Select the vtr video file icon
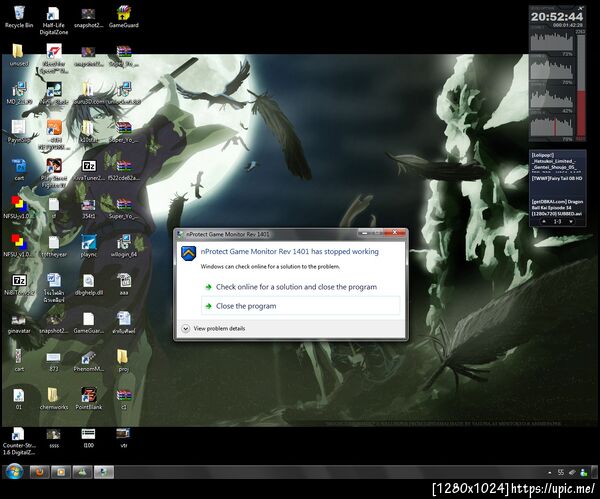This screenshot has height=499, width=600. point(123,438)
